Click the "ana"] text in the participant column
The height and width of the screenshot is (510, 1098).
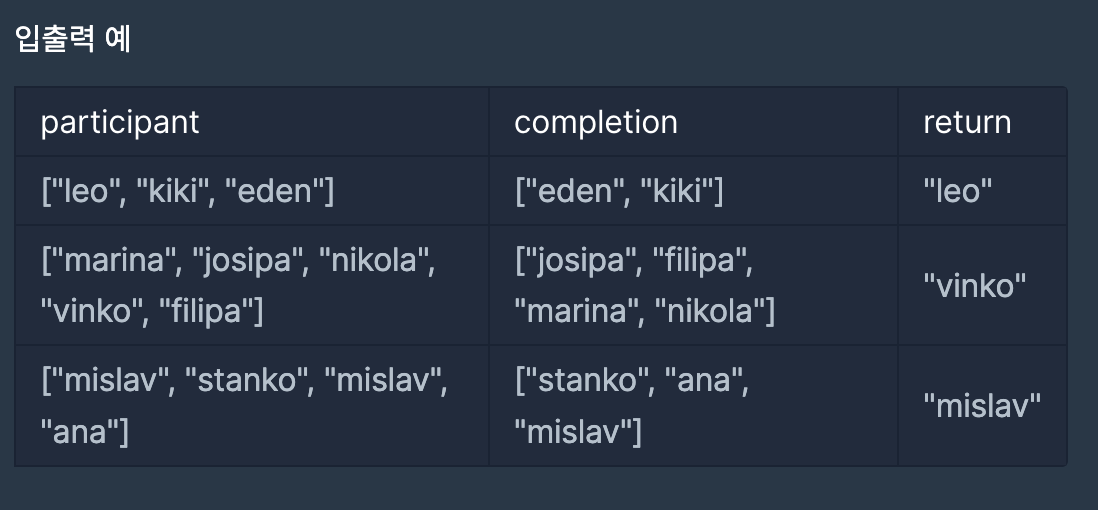[85, 431]
